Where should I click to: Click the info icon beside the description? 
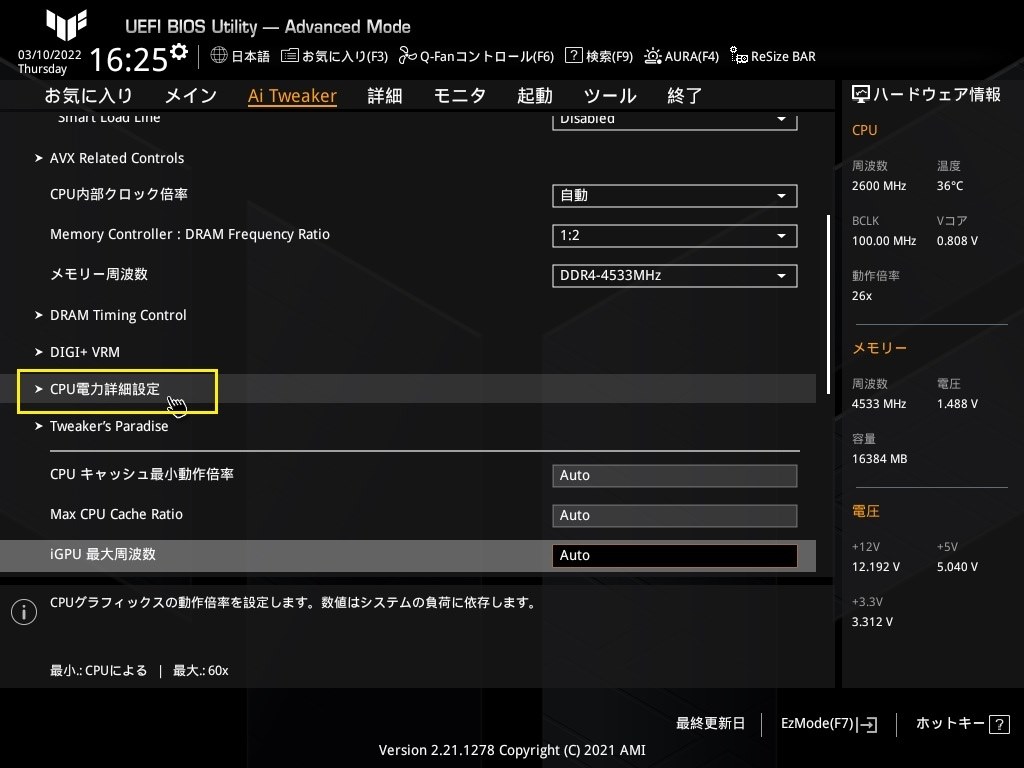[x=24, y=612]
